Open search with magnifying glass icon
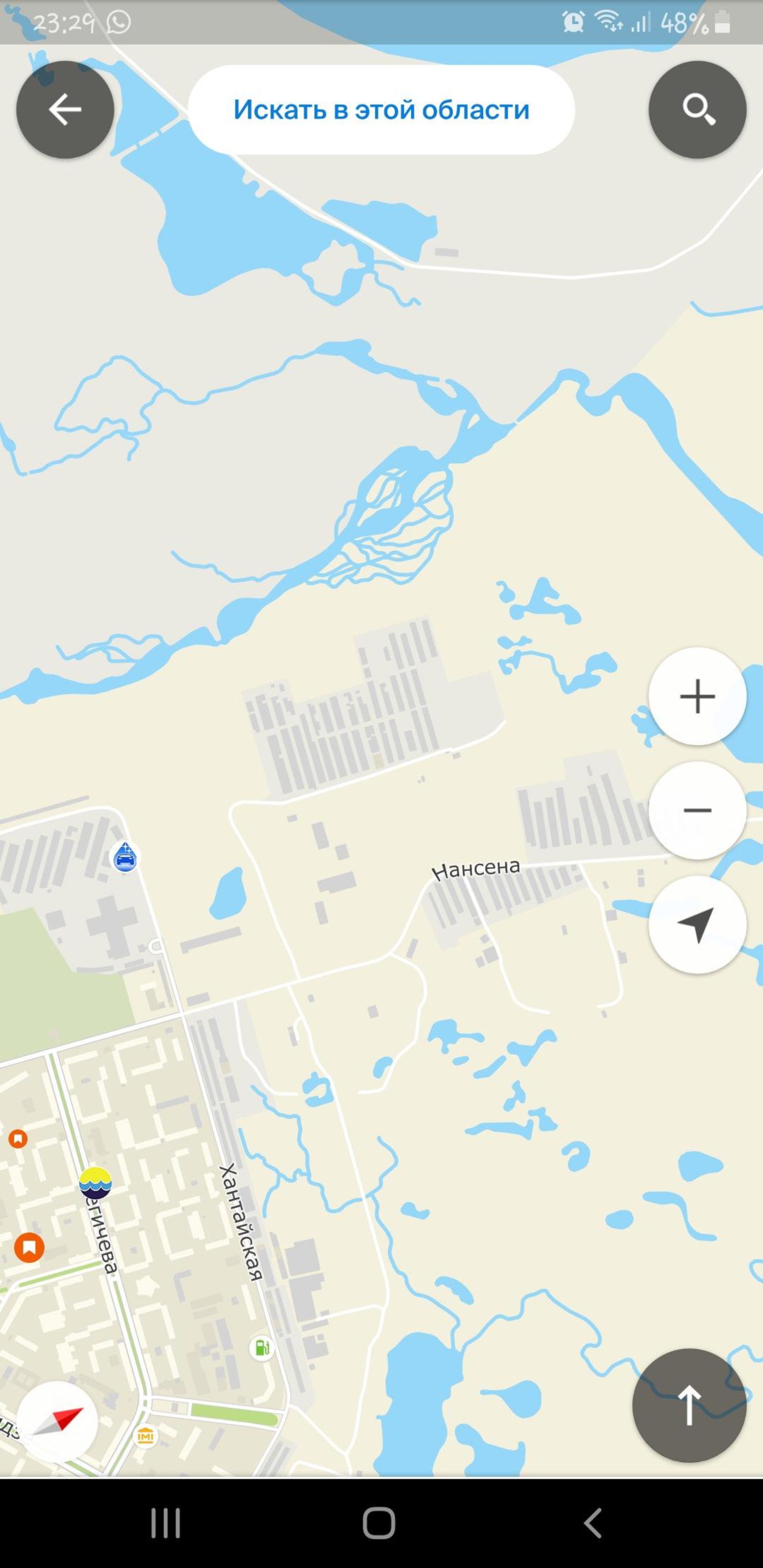Viewport: 763px width, 1568px height. click(697, 110)
